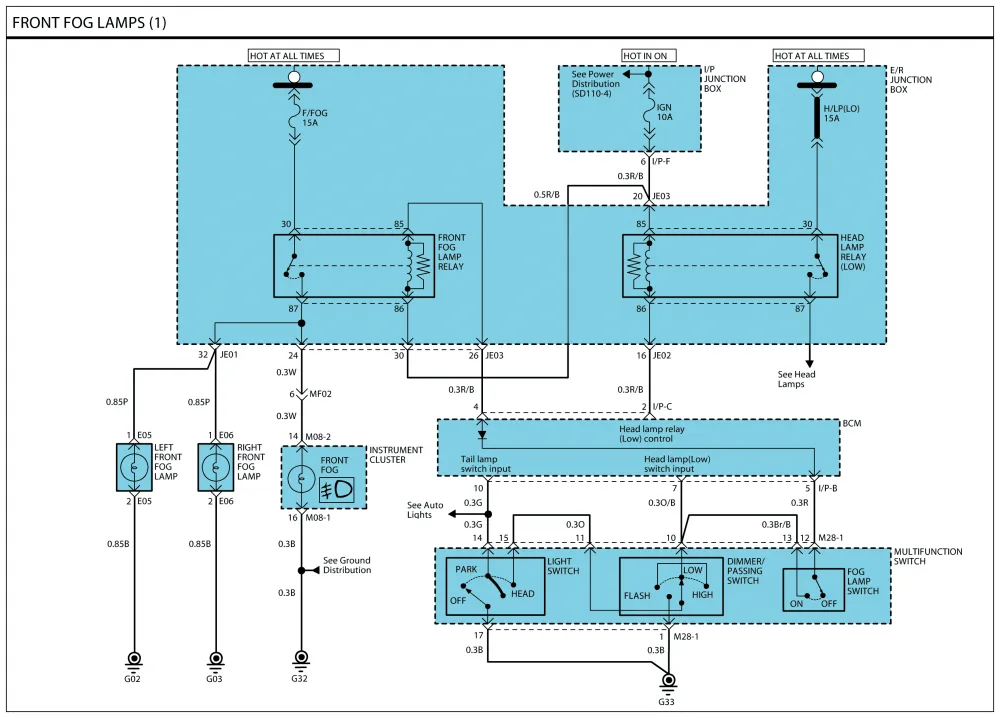Click the 0.5R/B wire label

[547, 194]
